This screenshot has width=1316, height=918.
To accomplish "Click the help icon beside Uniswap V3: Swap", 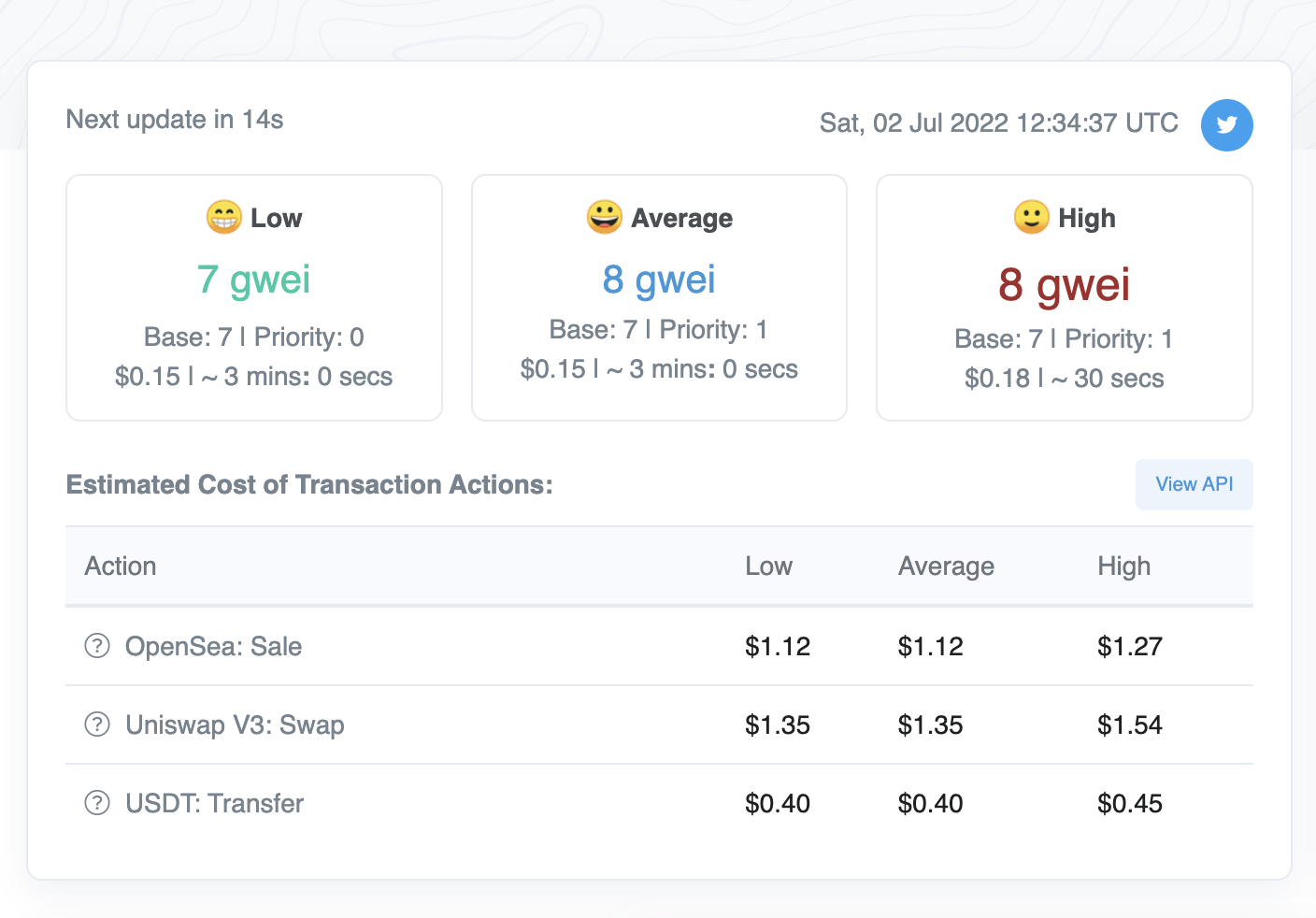I will (x=97, y=724).
